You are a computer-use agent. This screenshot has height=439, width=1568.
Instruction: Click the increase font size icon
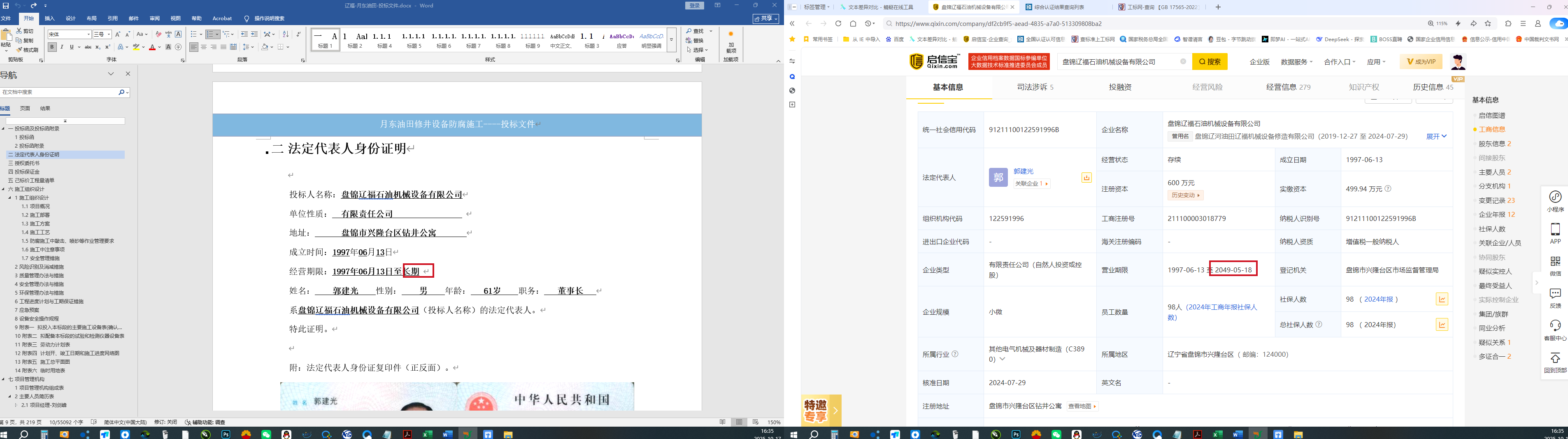click(118, 34)
